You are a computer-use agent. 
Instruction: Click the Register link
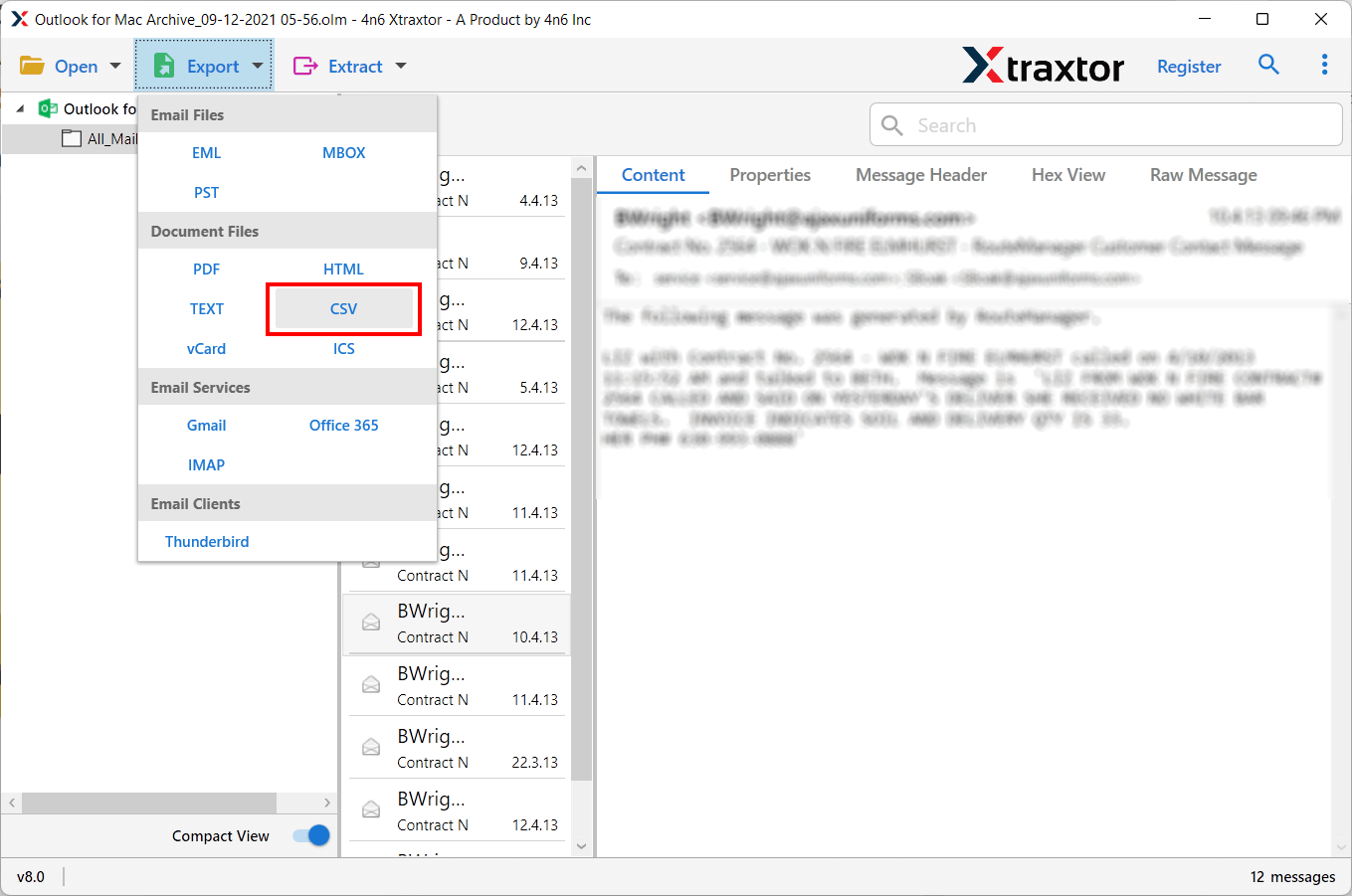point(1189,67)
